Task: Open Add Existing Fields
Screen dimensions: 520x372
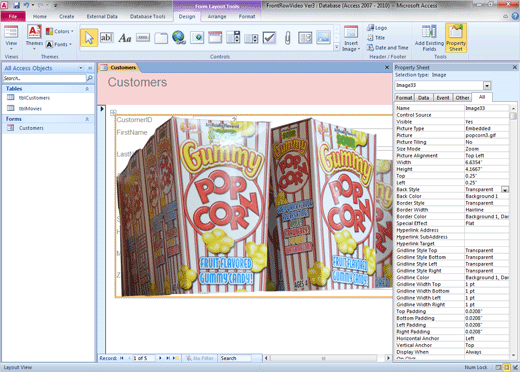Action: [x=429, y=38]
